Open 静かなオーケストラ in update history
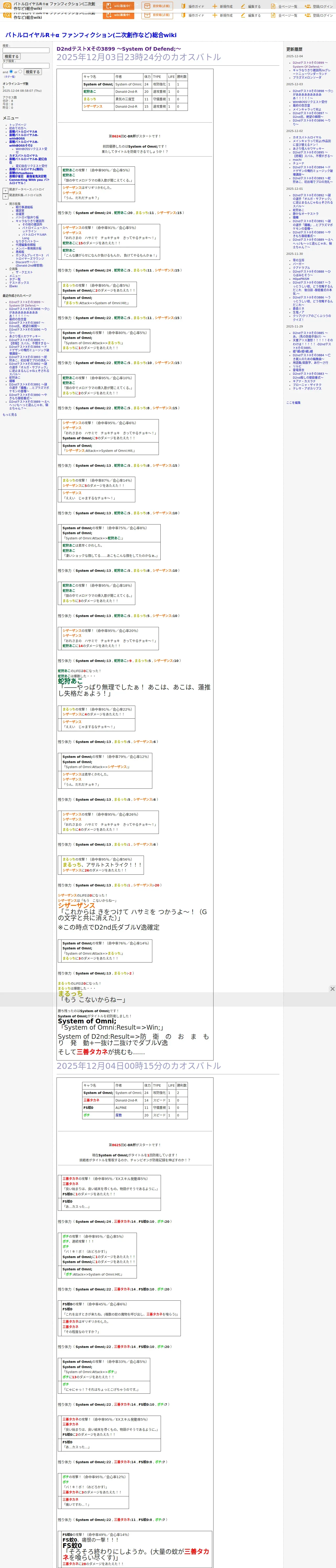 click(x=305, y=214)
